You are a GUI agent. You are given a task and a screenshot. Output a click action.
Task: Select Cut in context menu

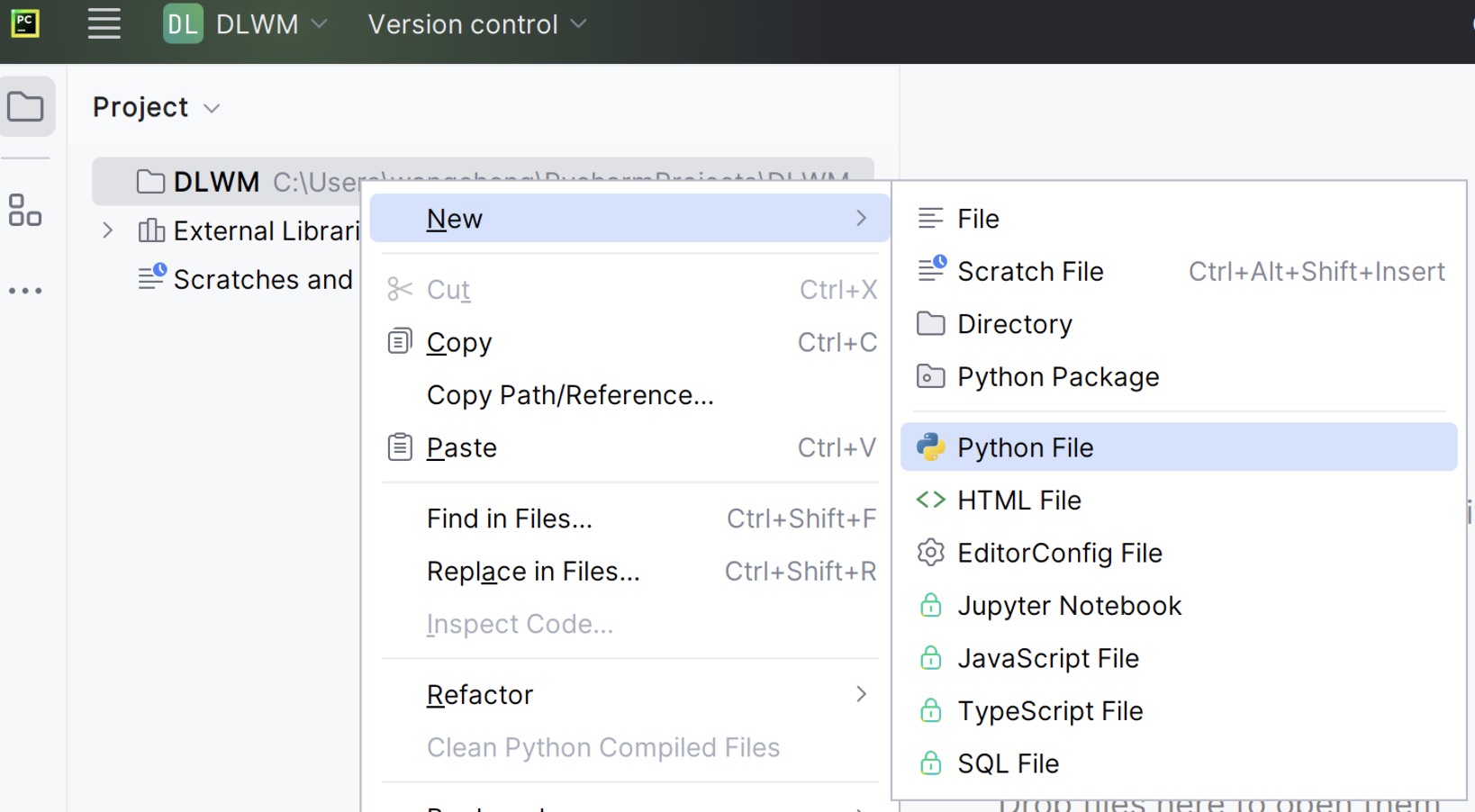[629, 290]
